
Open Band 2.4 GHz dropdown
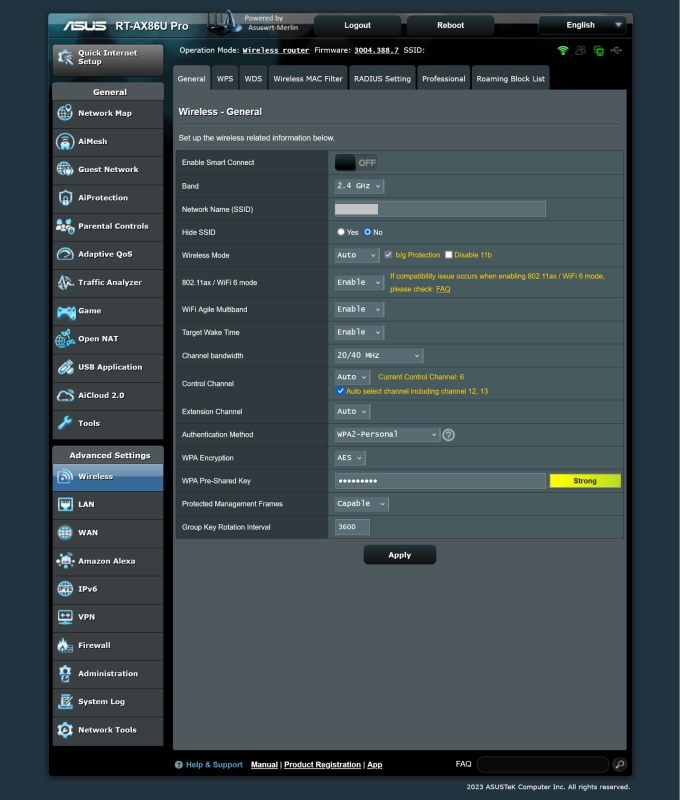[359, 186]
